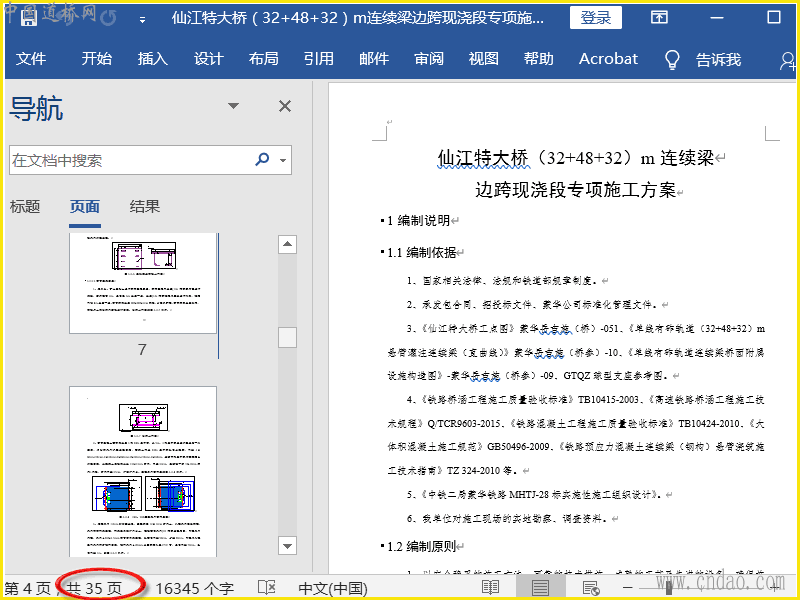Click the heading 1.1 编制依据

pos(421,252)
